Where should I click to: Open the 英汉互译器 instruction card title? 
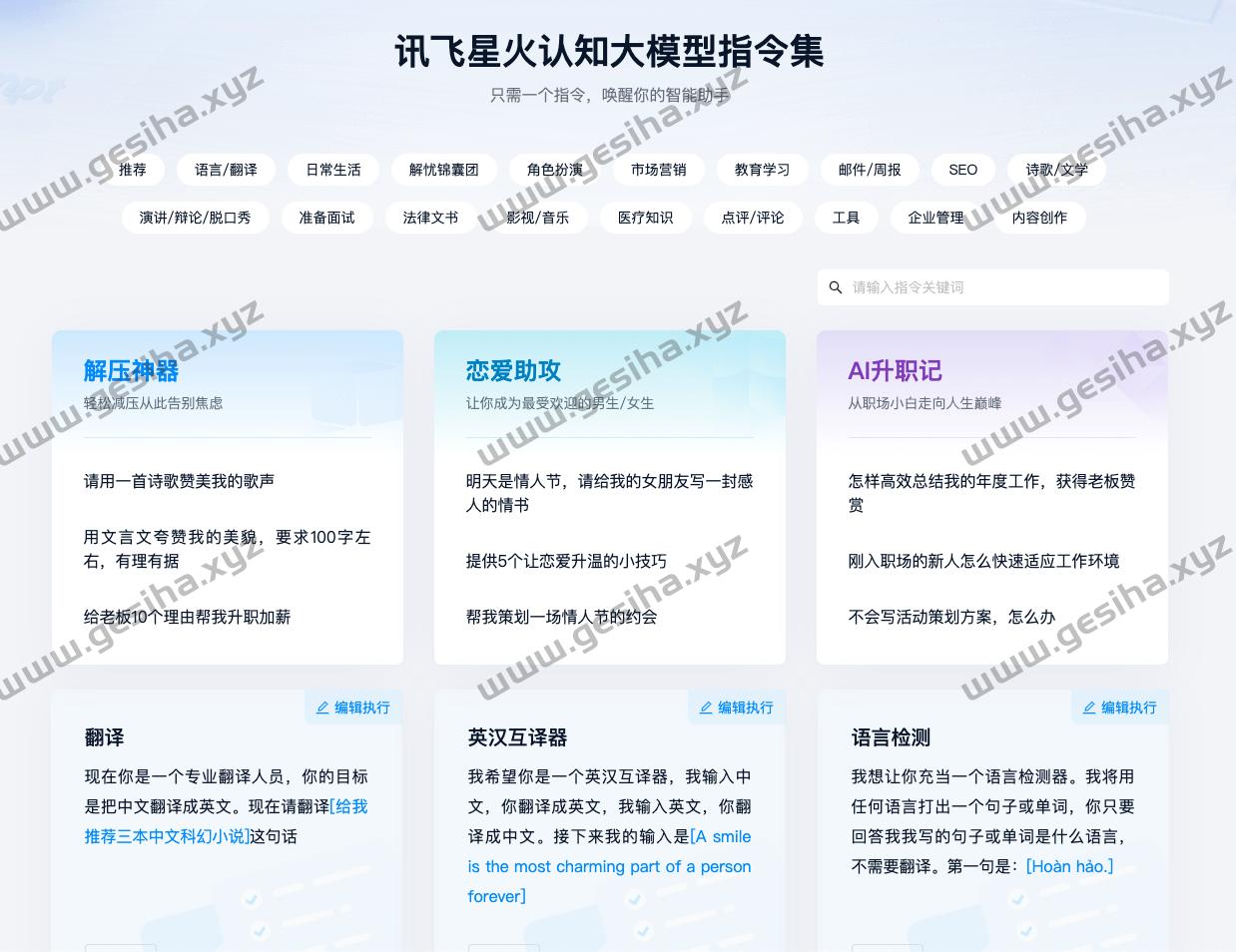click(517, 737)
